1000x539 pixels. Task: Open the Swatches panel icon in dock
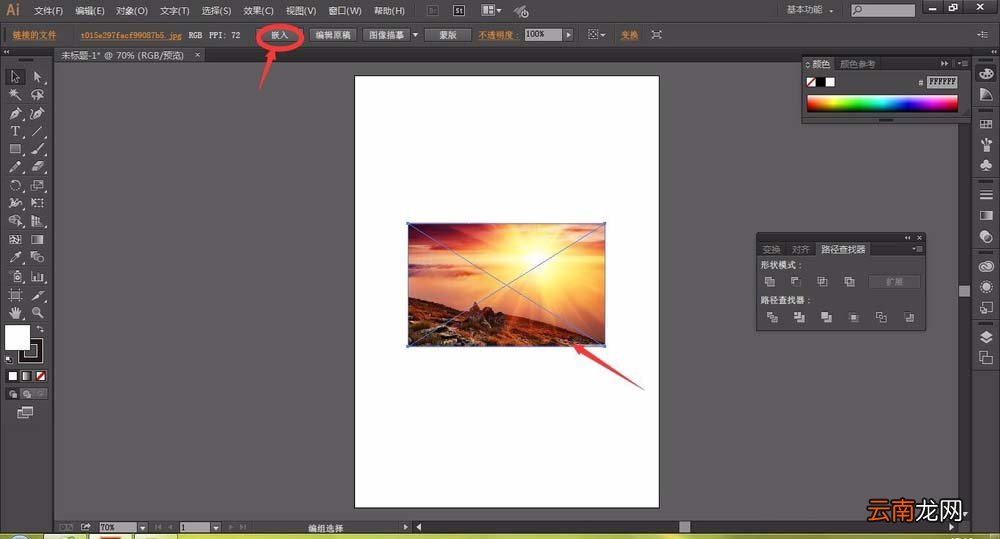(x=986, y=124)
